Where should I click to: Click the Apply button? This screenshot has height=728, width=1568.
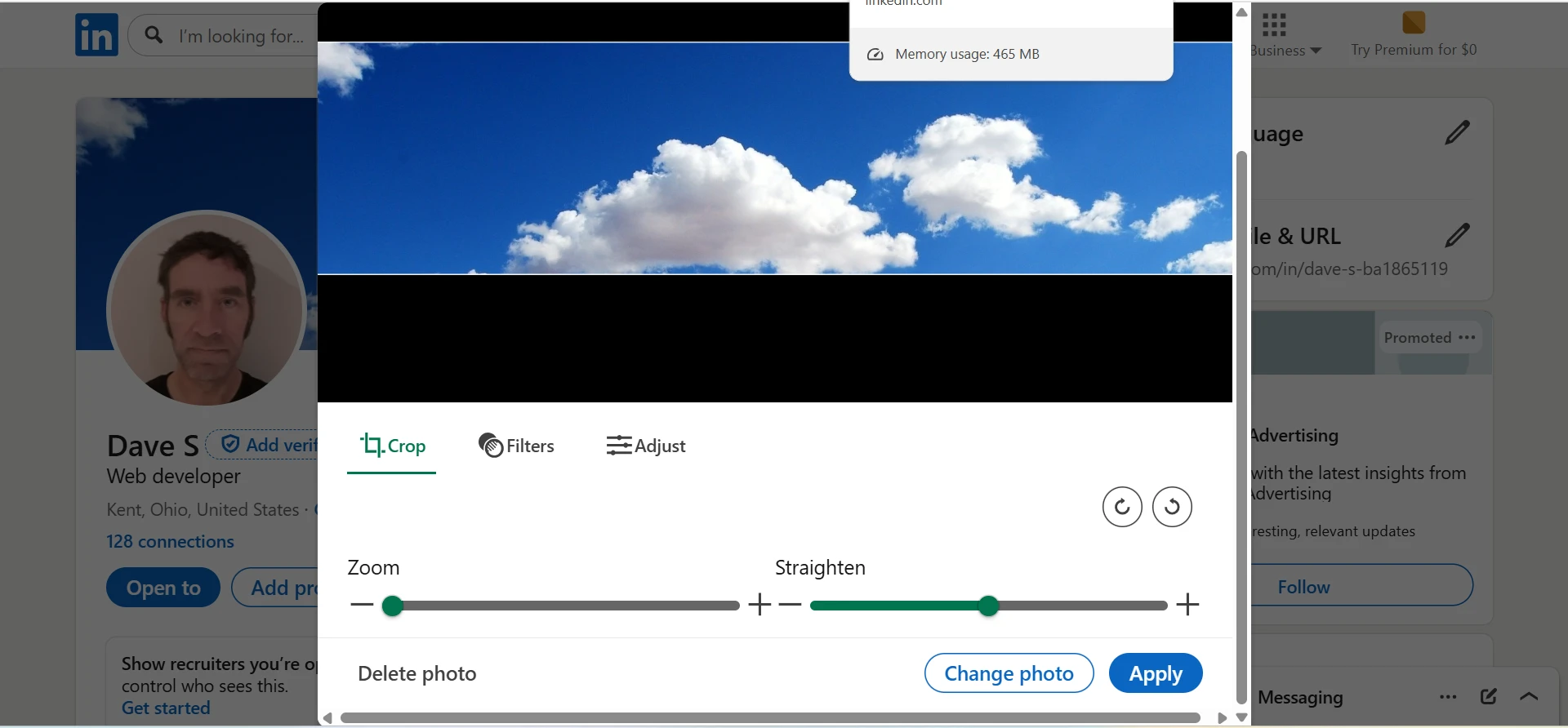pos(1156,673)
